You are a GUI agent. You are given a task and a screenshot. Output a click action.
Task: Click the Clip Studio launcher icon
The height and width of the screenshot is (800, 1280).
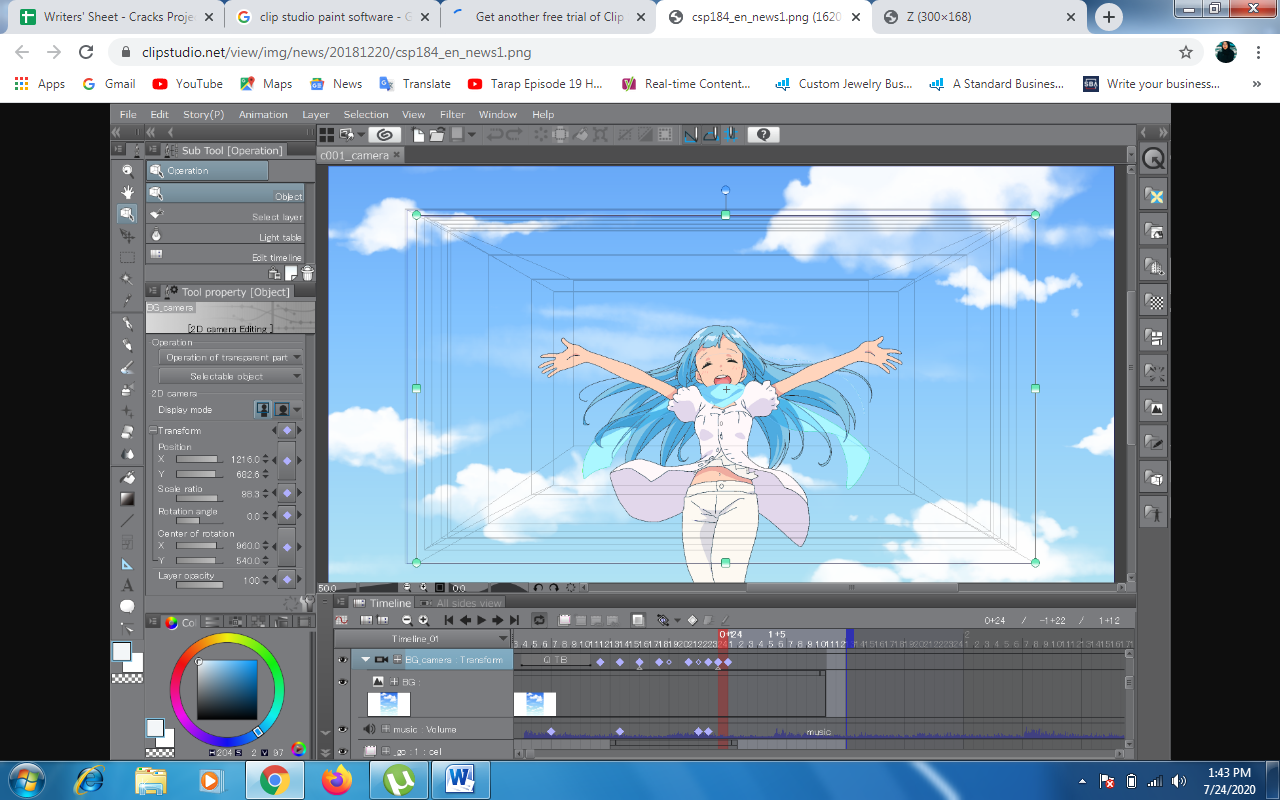(384, 134)
